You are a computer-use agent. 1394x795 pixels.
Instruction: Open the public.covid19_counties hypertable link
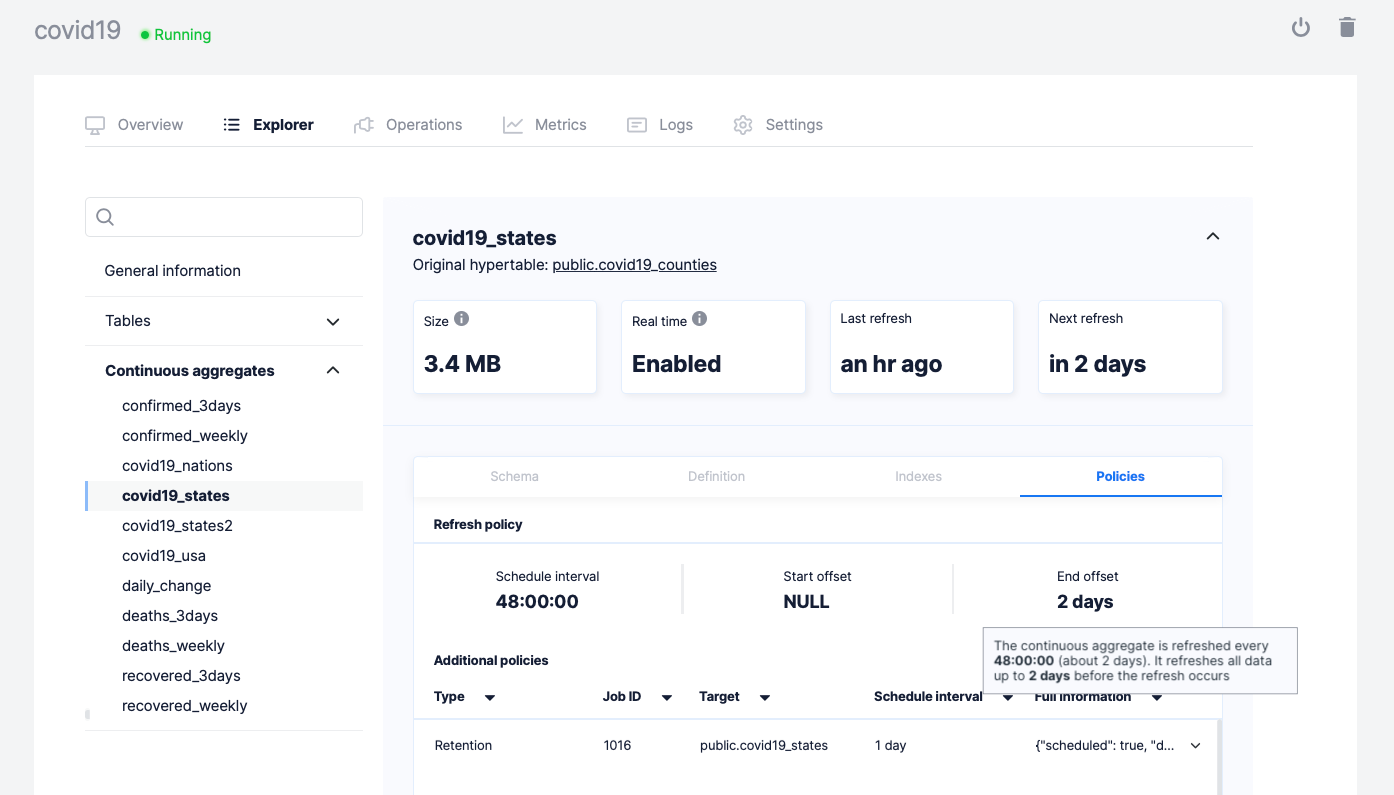[x=634, y=265]
